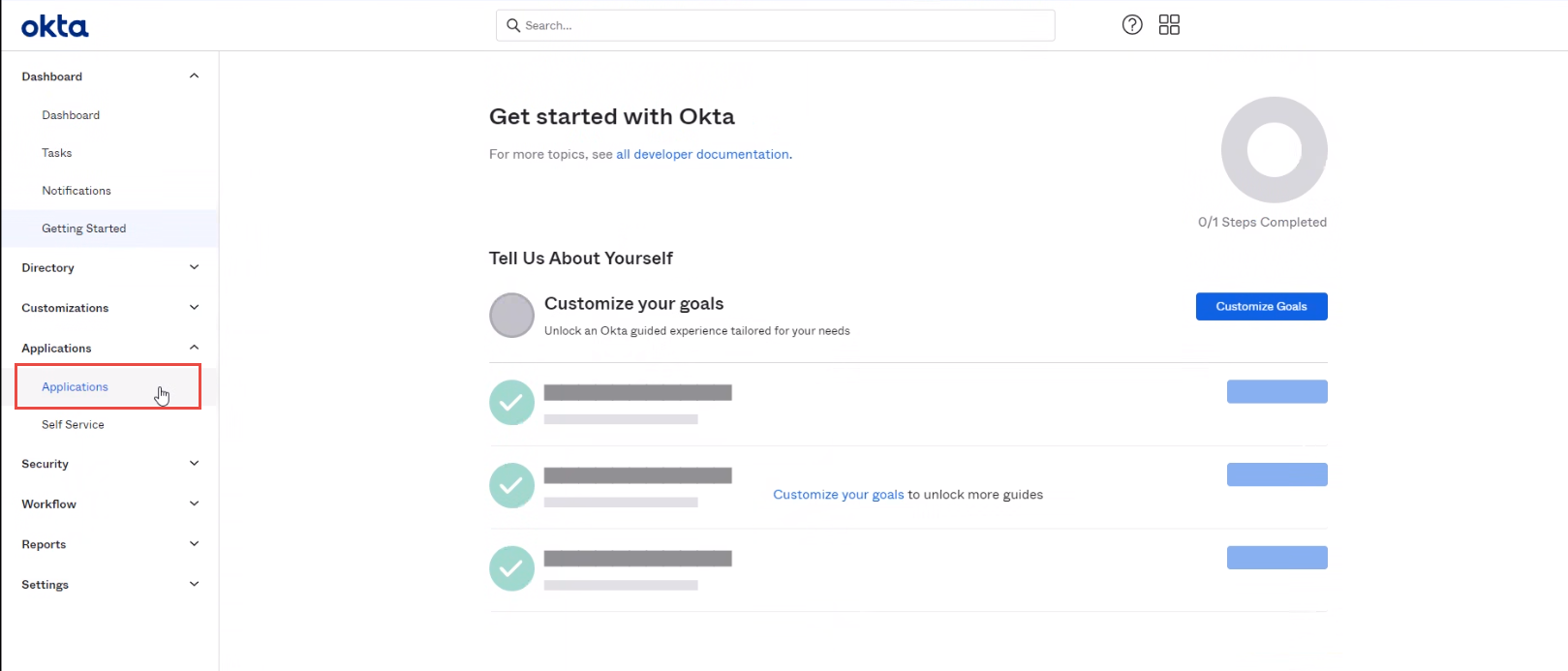The height and width of the screenshot is (671, 1568).
Task: Click the gray Customize your goals circle
Action: (x=511, y=316)
